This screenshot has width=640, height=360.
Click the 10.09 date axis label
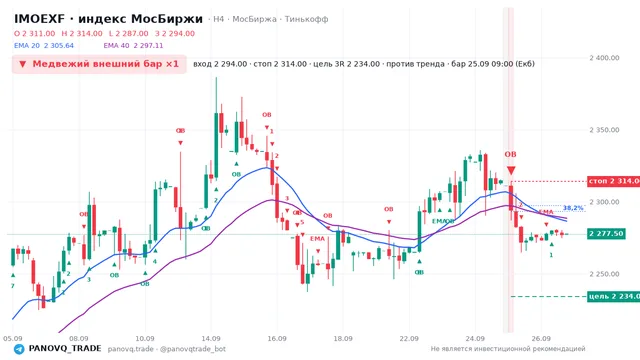(x=145, y=338)
